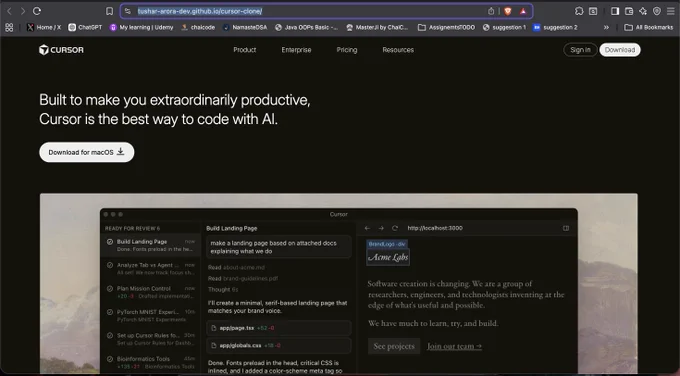Open the Product nav menu
This screenshot has height=376, width=680.
coord(245,50)
